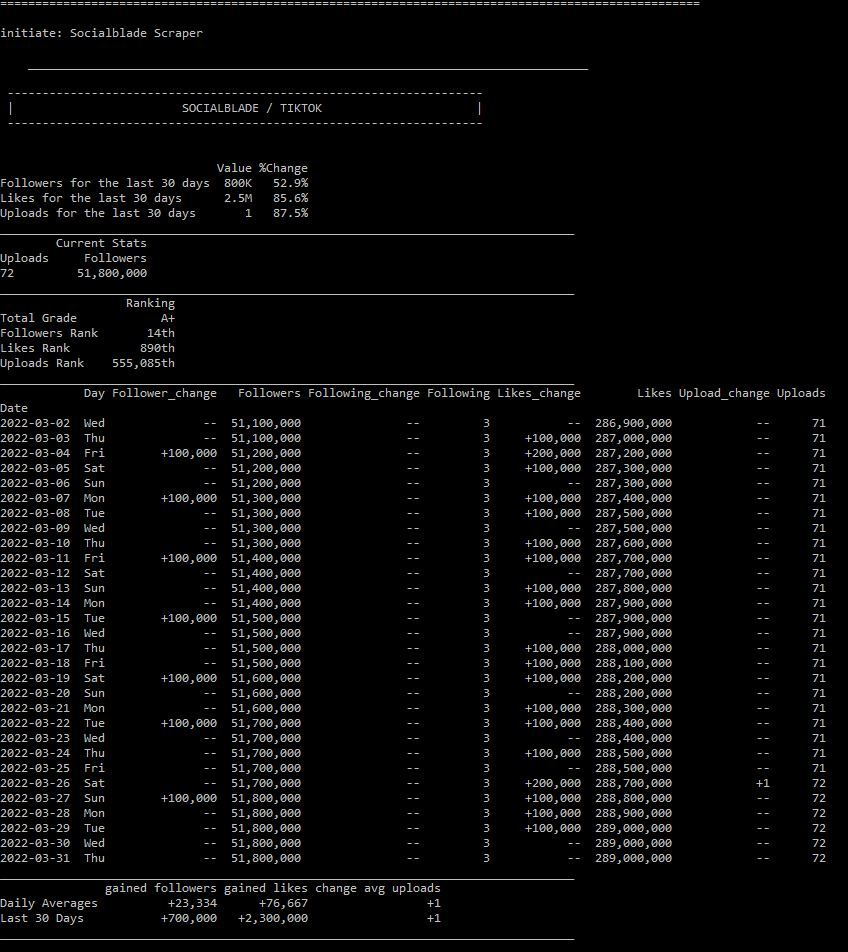Click the date '2022-03-22' in the table
This screenshot has width=848, height=952.
pos(35,723)
